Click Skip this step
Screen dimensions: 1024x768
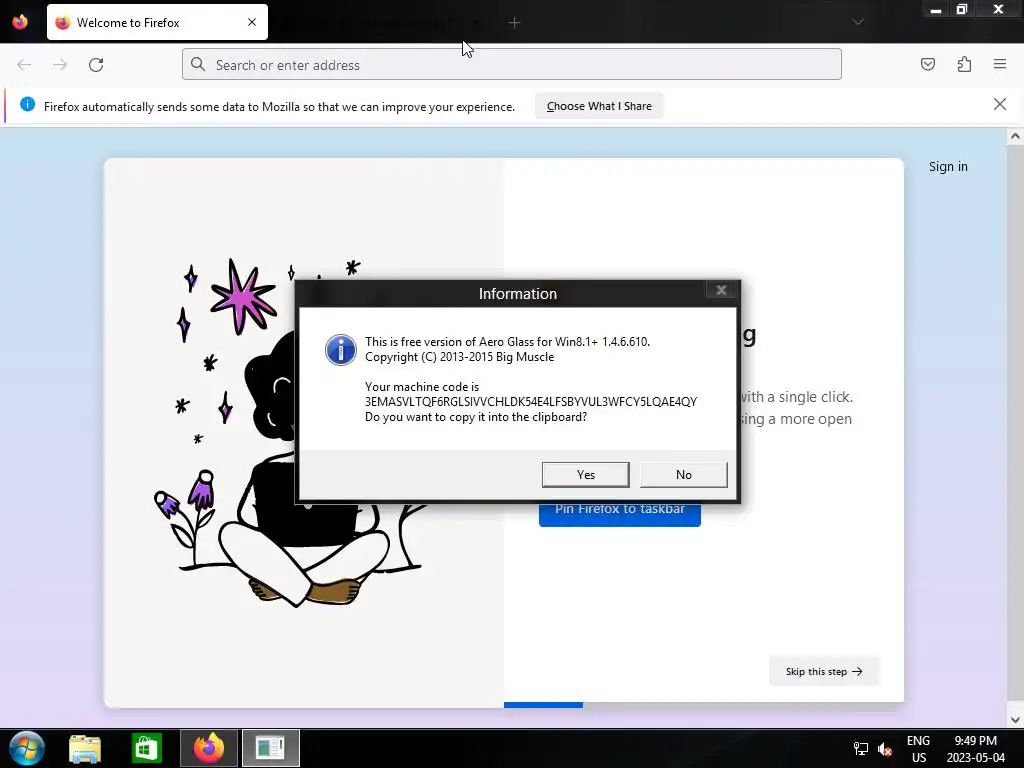click(824, 671)
